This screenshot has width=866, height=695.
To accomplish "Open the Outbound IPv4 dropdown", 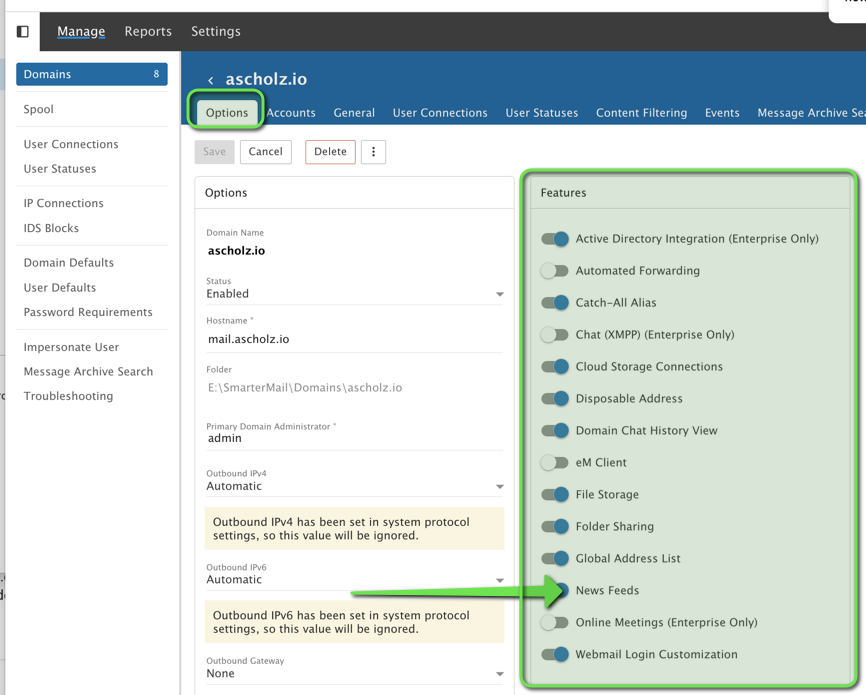I will [x=354, y=486].
